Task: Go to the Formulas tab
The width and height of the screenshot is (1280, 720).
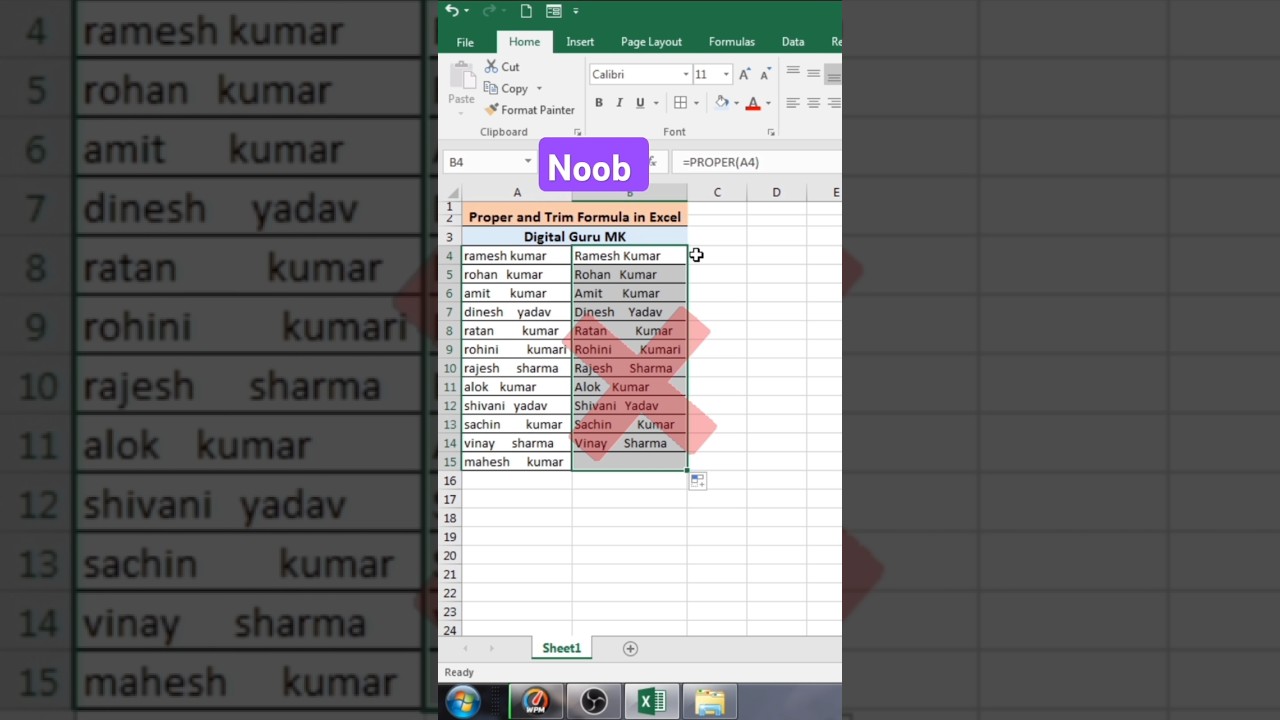Action: (x=732, y=42)
